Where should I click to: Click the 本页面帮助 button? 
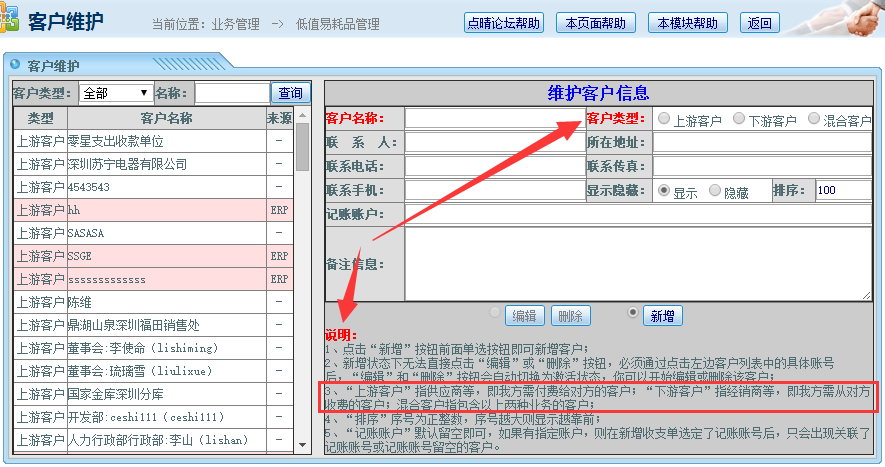click(595, 23)
